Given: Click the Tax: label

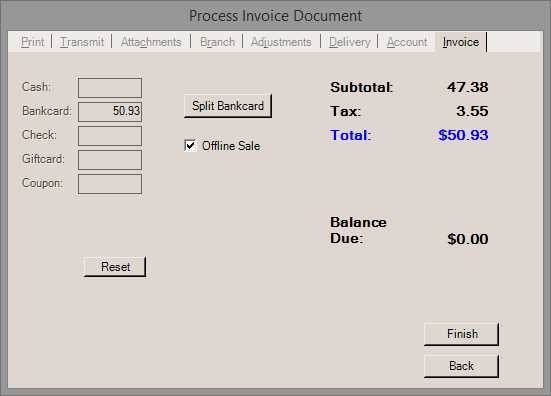Looking at the screenshot, I should pyautogui.click(x=345, y=111).
